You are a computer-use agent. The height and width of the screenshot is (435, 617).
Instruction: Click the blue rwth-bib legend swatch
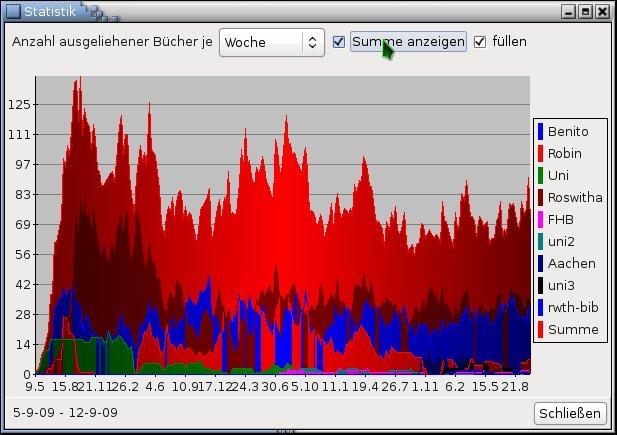coord(540,307)
